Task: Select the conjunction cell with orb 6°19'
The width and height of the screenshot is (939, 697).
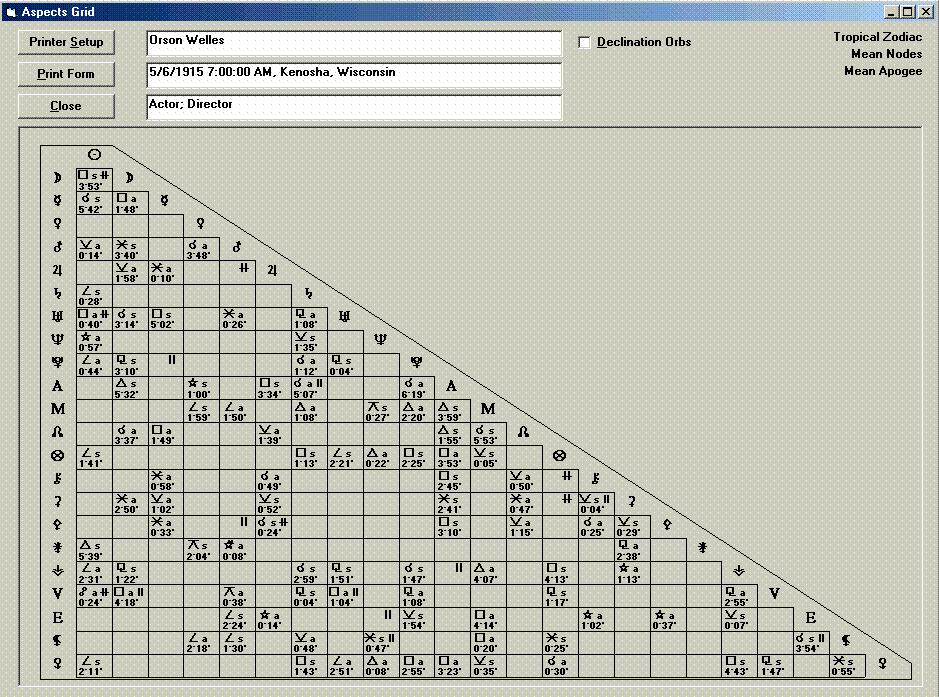Action: pyautogui.click(x=416, y=386)
